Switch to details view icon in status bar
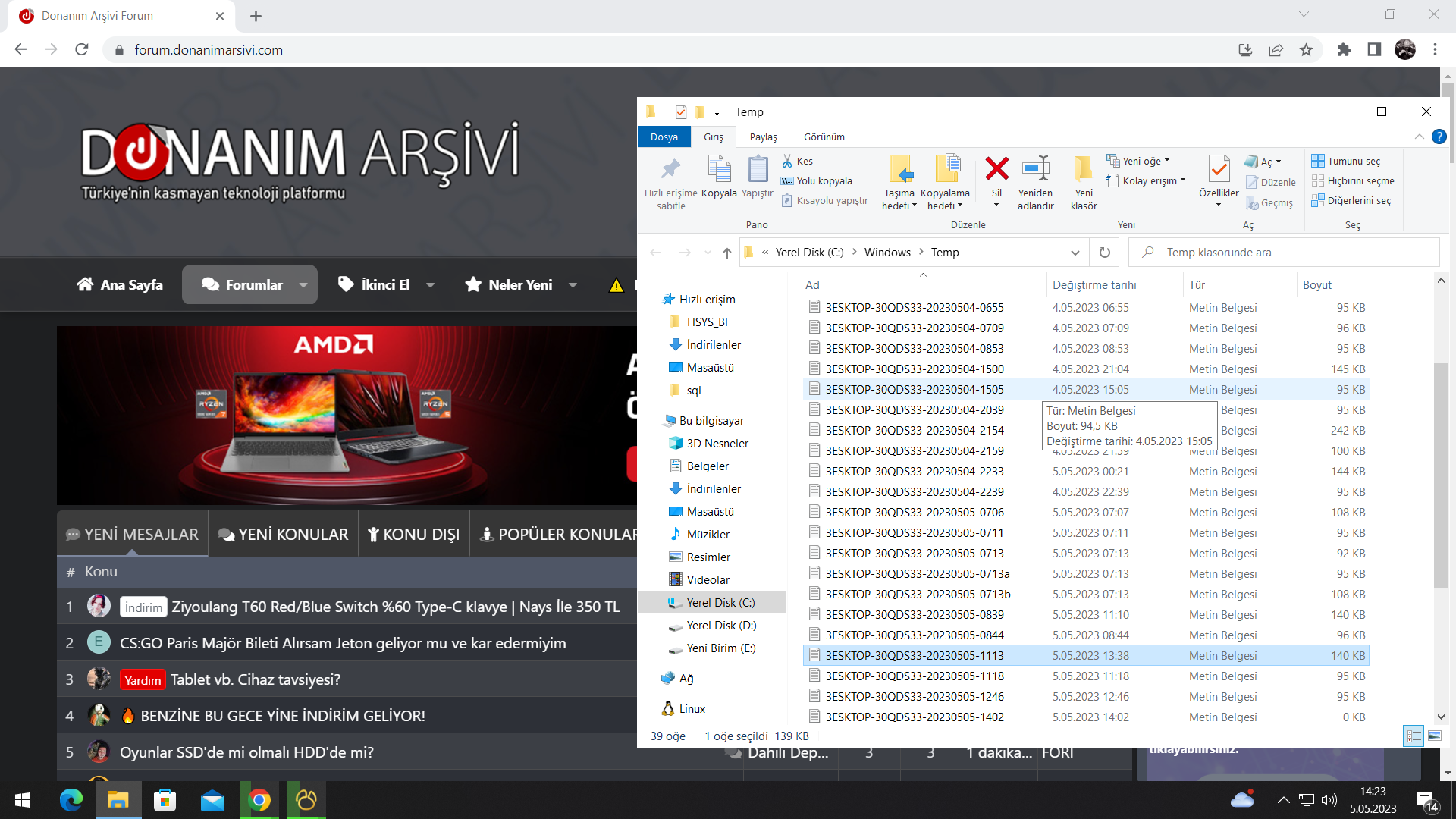The width and height of the screenshot is (1456, 819). pos(1414,736)
